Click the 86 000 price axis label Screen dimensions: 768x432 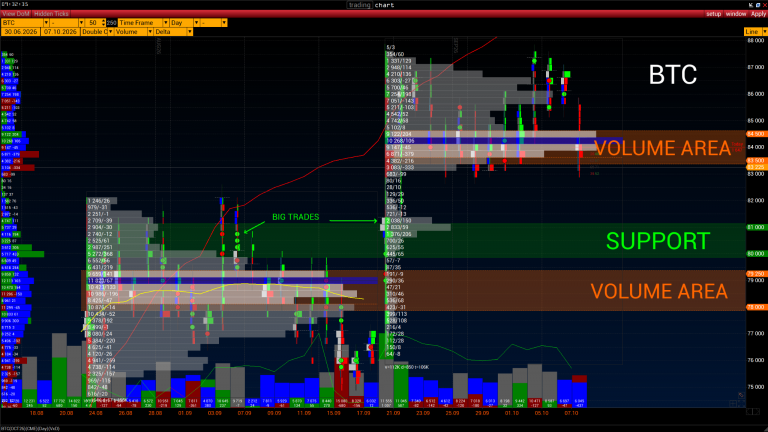coord(756,94)
